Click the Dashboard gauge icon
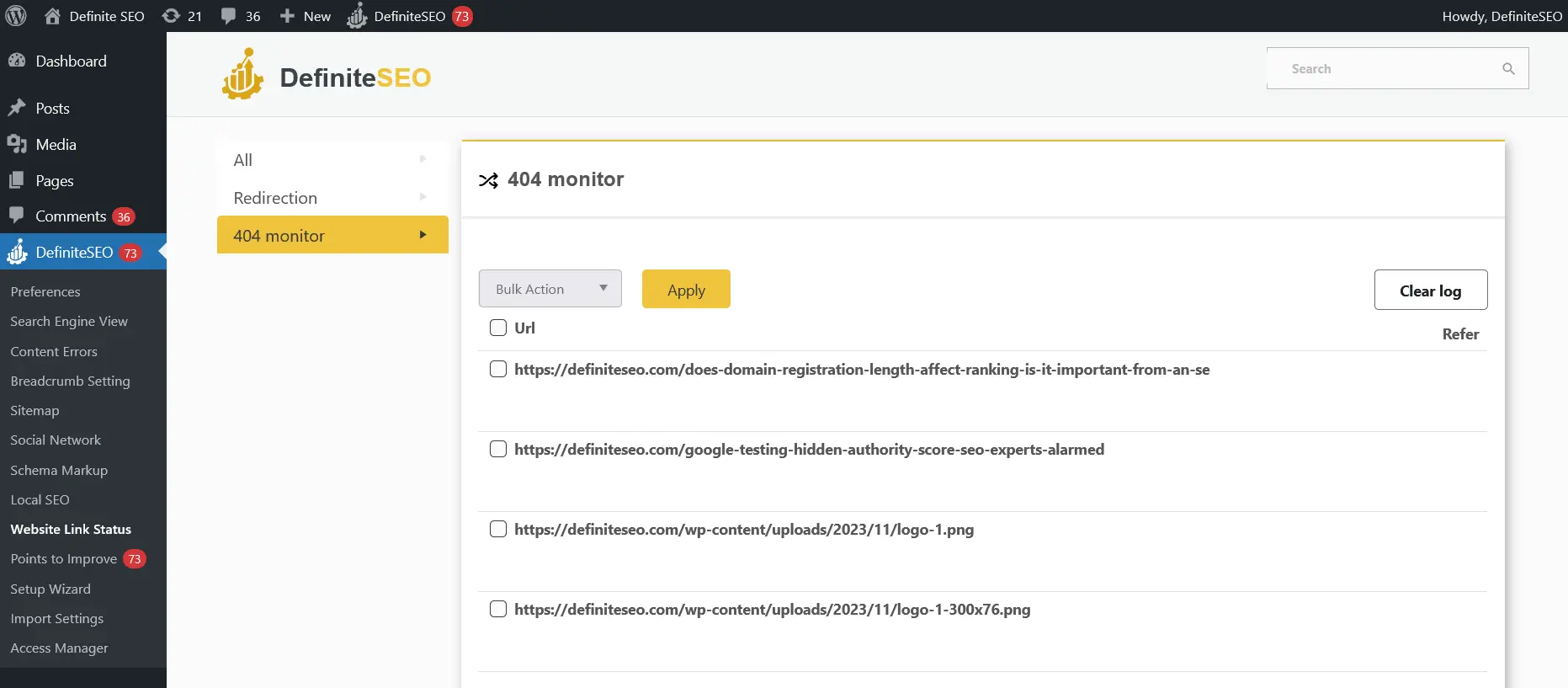1568x688 pixels. [17, 61]
